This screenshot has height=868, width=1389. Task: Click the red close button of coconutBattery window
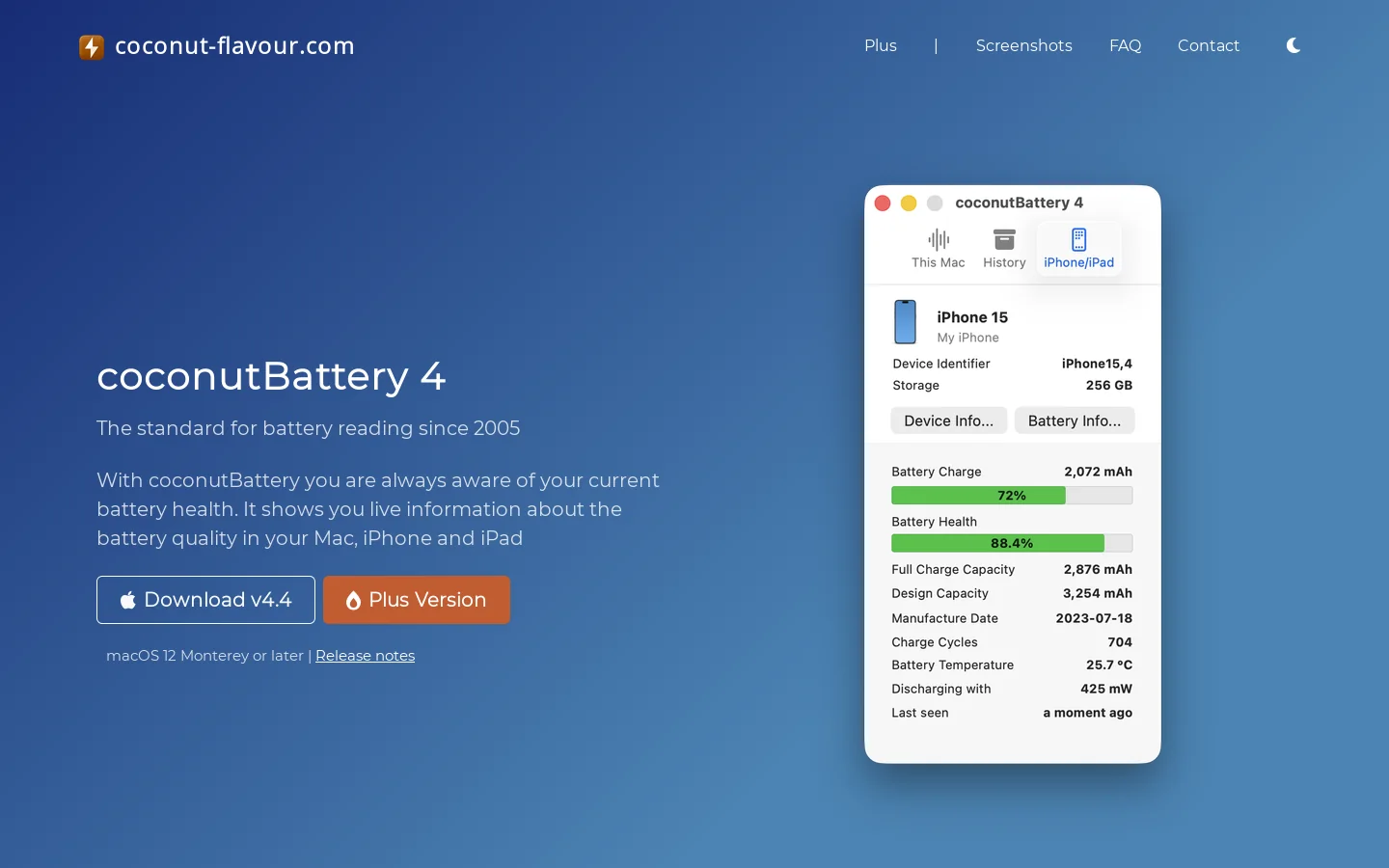pos(883,203)
